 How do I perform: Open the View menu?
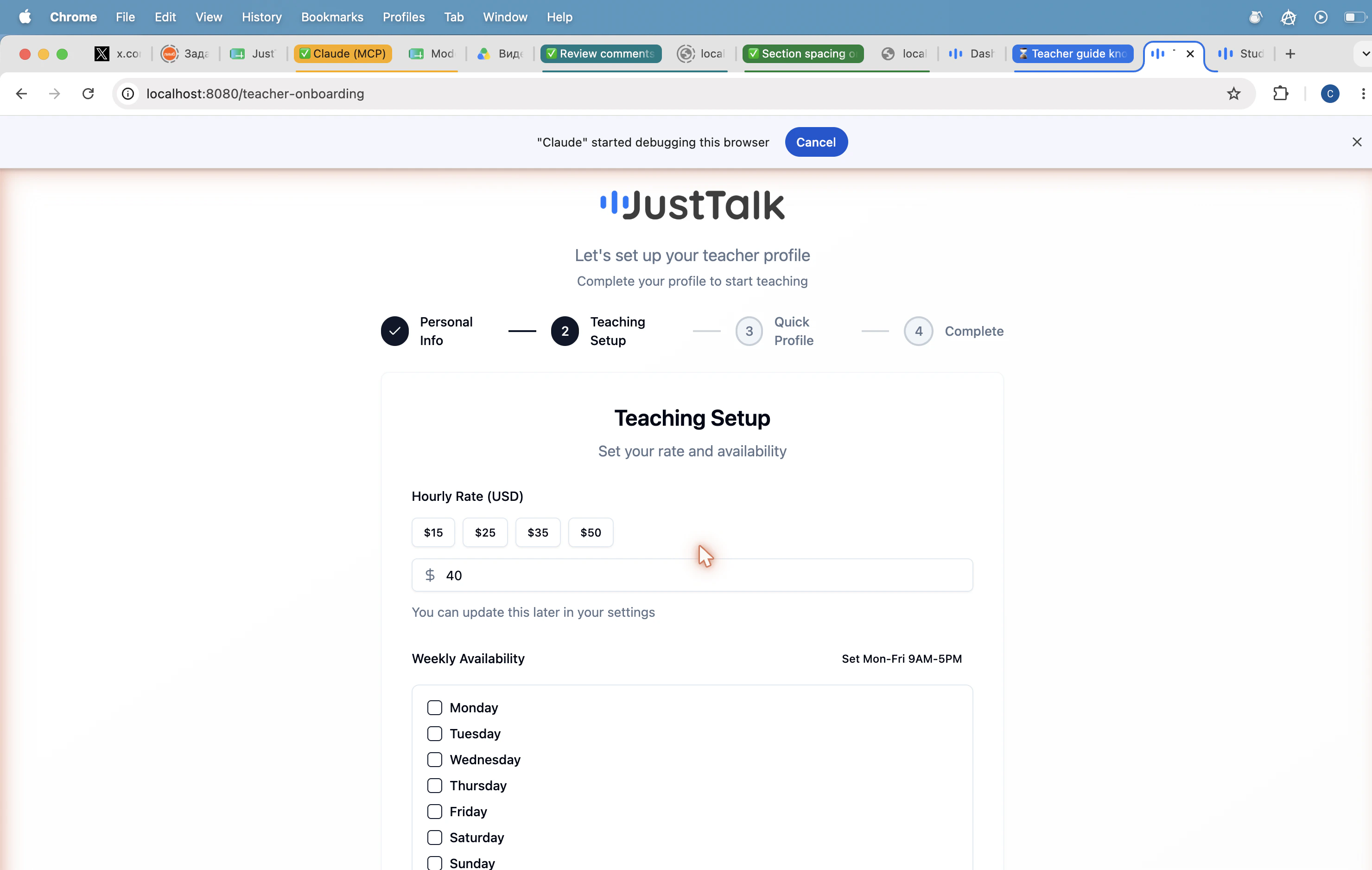(x=209, y=17)
